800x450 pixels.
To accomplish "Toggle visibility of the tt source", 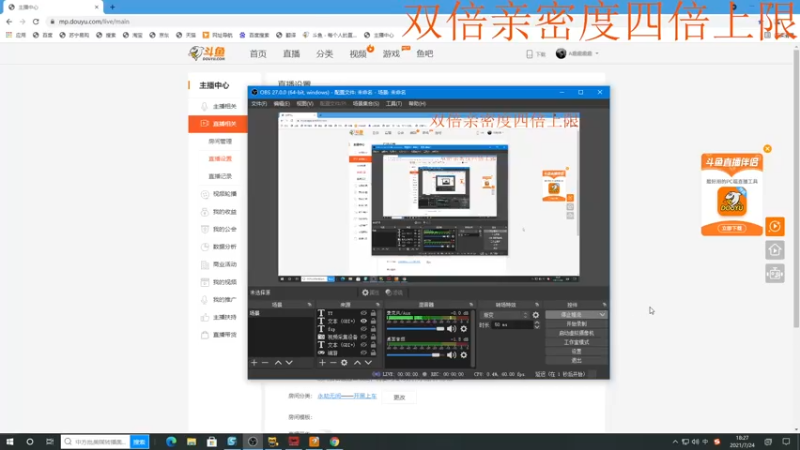I will pyautogui.click(x=363, y=313).
